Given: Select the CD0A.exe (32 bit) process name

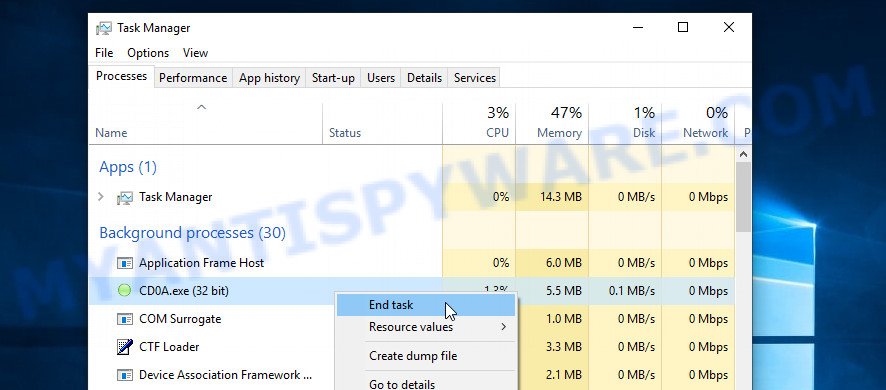Looking at the screenshot, I should click(184, 291).
